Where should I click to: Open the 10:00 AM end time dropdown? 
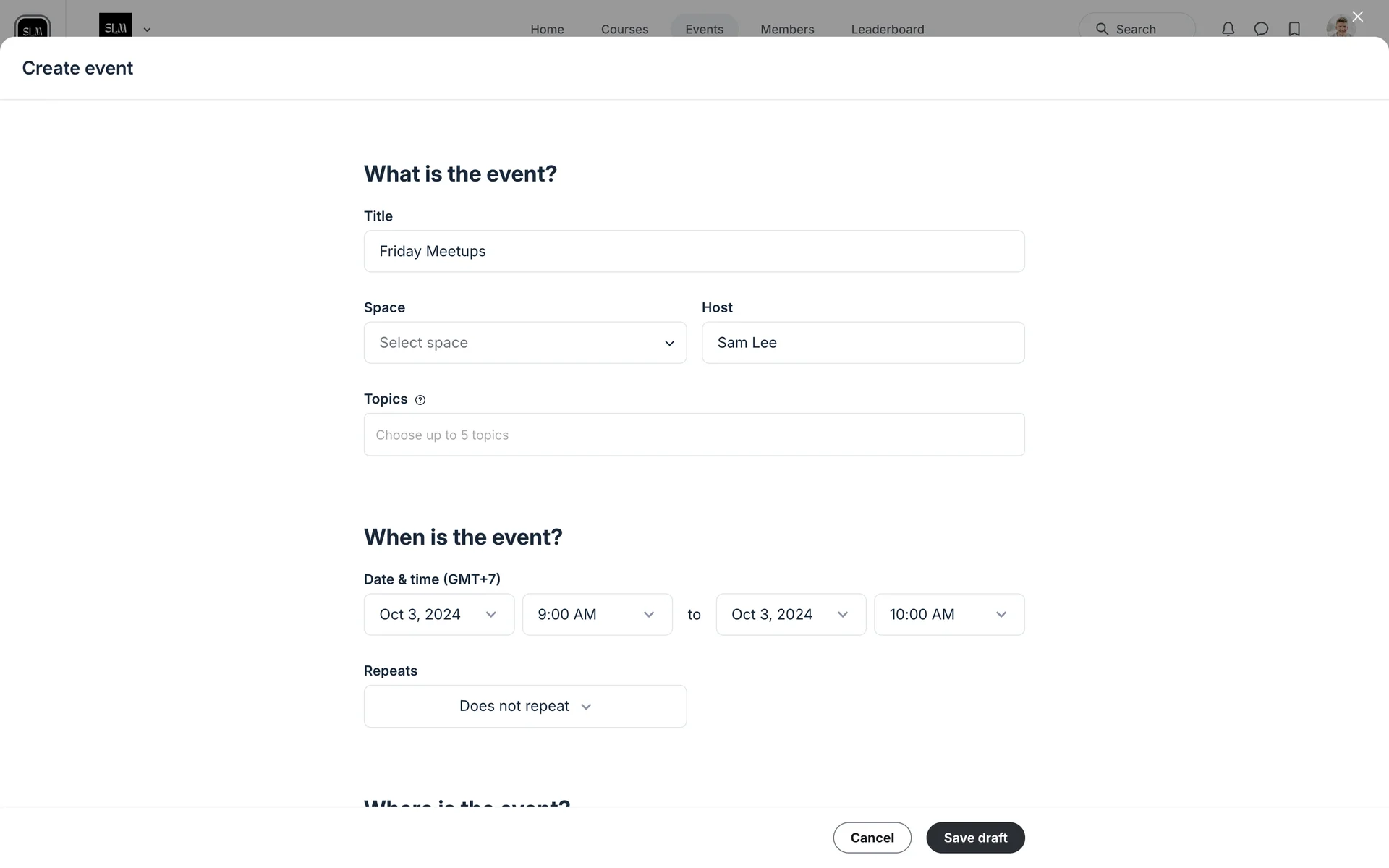pyautogui.click(x=948, y=615)
